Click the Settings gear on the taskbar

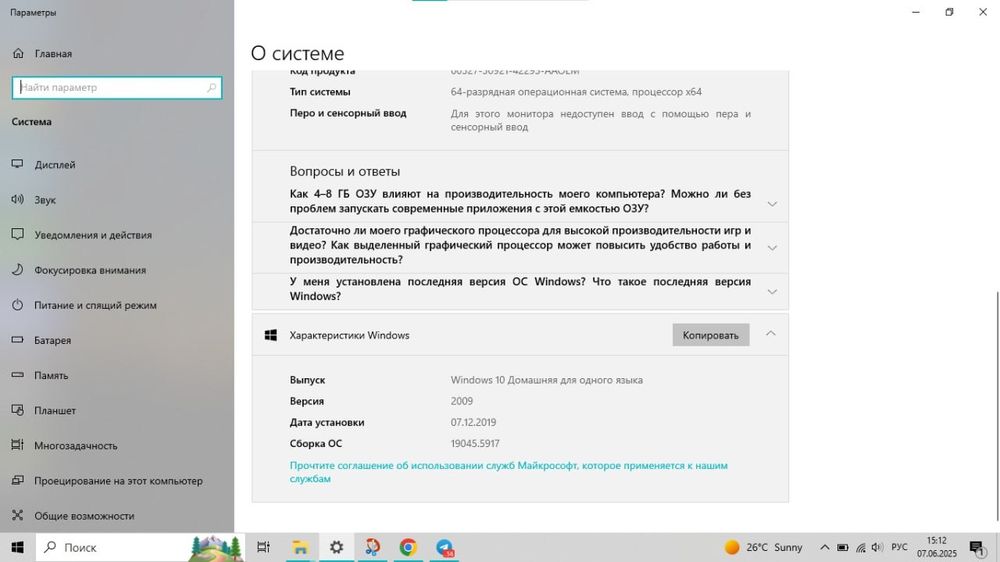tap(336, 547)
